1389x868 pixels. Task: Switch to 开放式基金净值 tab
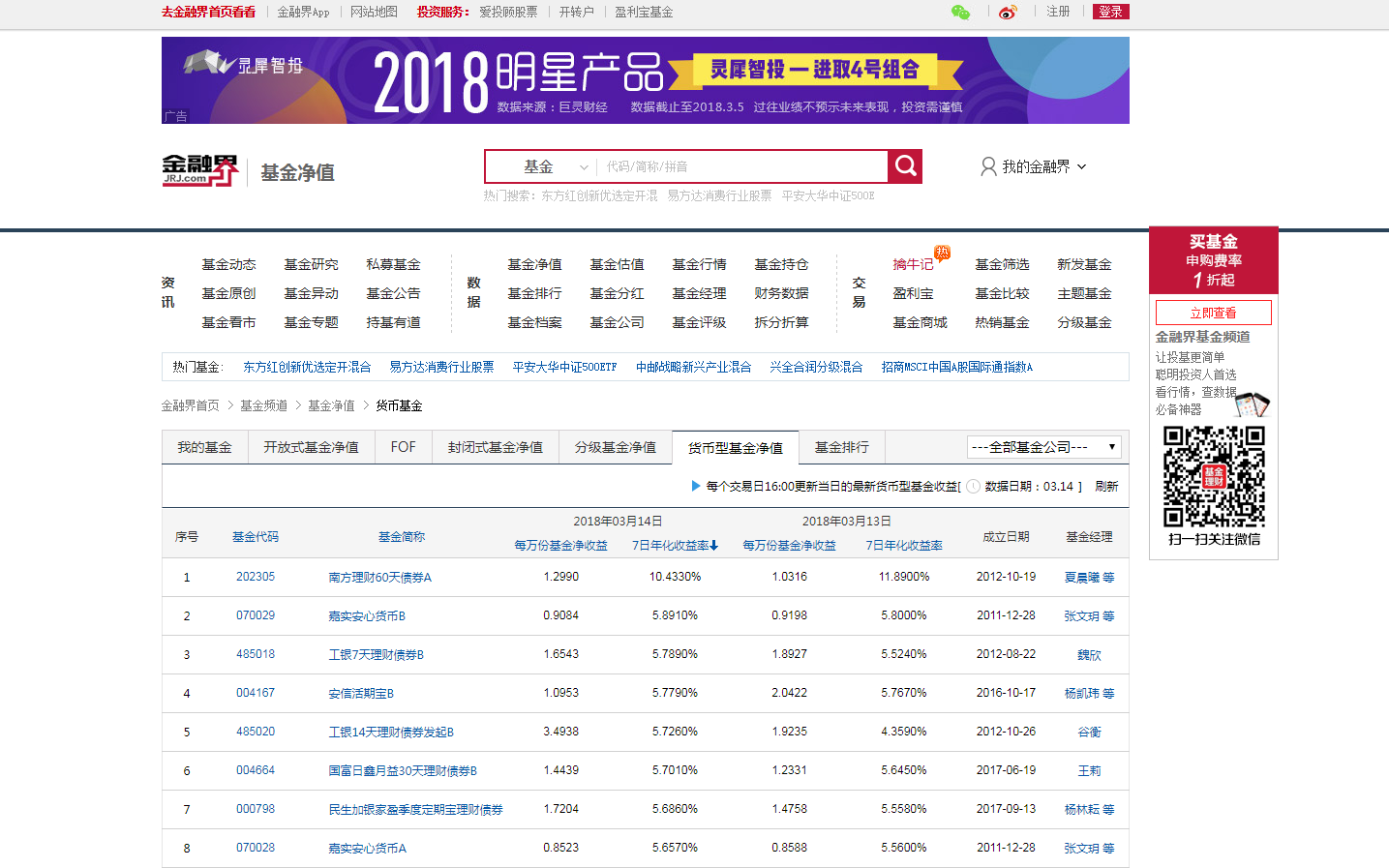click(311, 447)
